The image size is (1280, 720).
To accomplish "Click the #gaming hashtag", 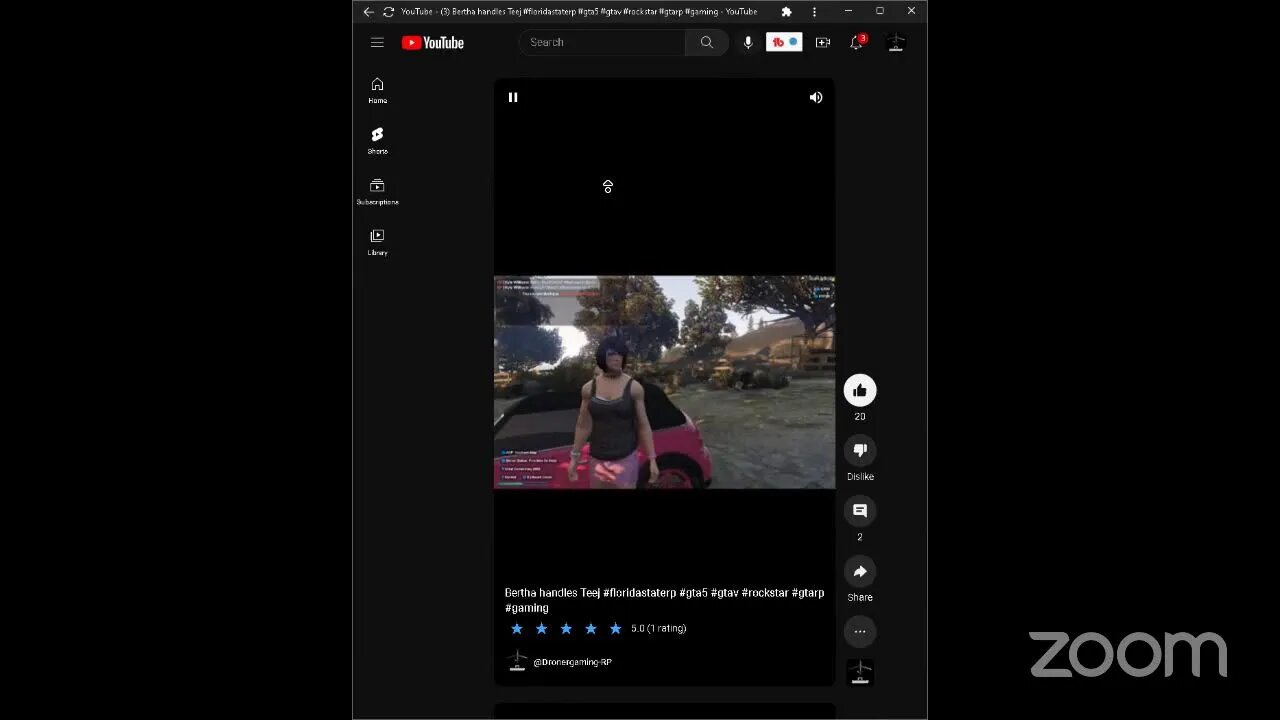I will [x=527, y=608].
